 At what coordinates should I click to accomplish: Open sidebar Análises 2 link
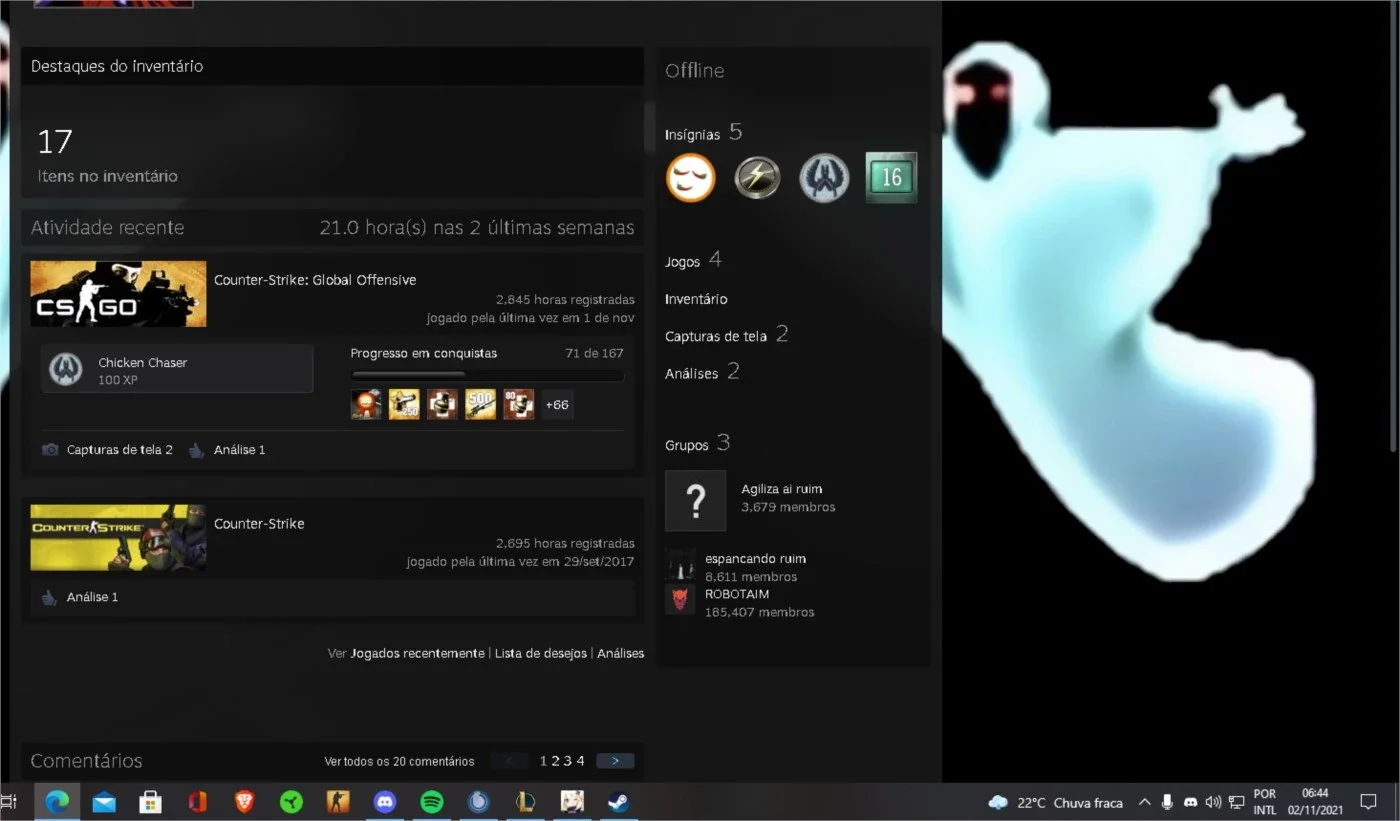click(702, 372)
